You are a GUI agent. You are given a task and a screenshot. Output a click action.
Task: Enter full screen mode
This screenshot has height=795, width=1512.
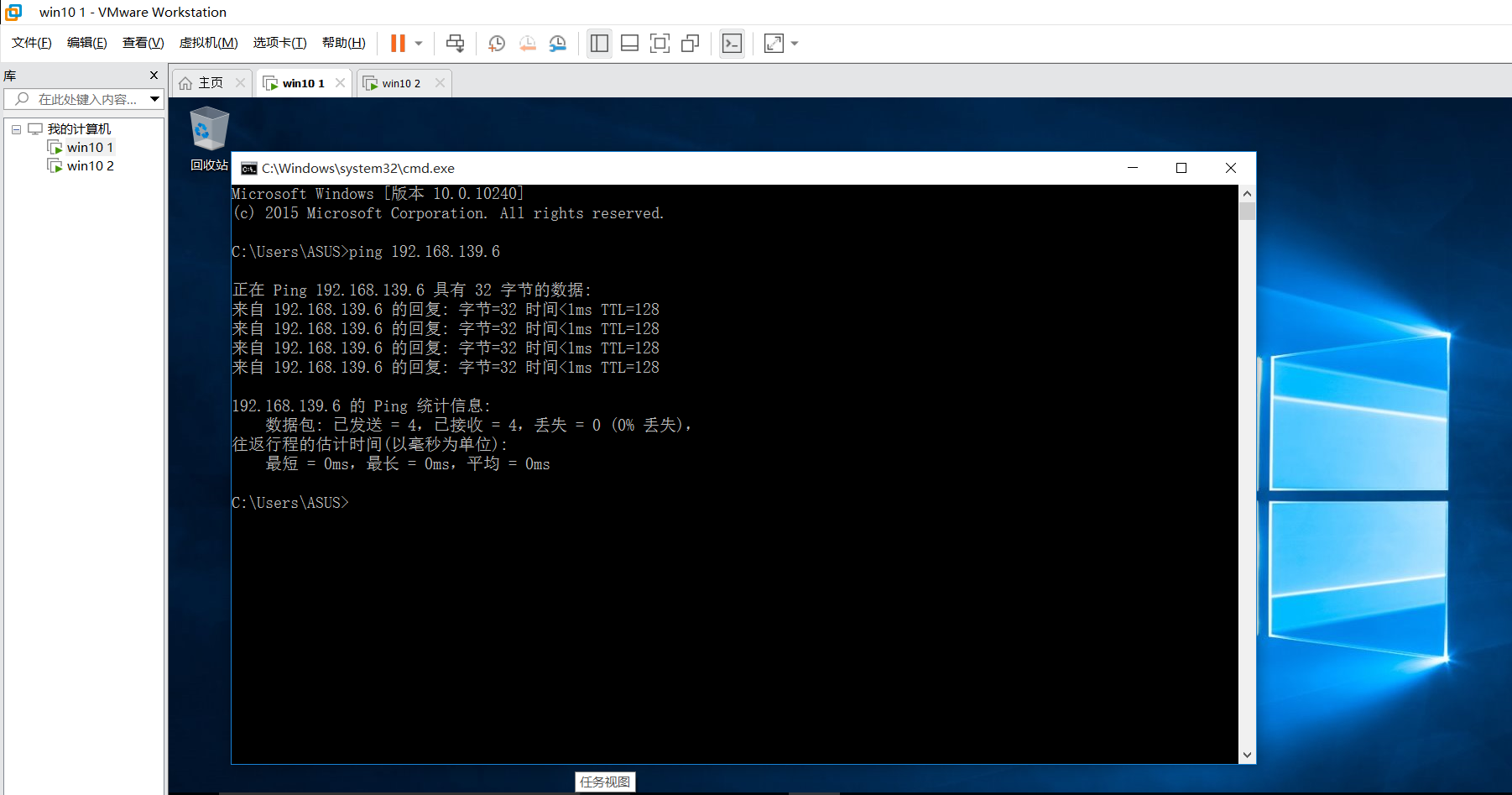coord(660,44)
